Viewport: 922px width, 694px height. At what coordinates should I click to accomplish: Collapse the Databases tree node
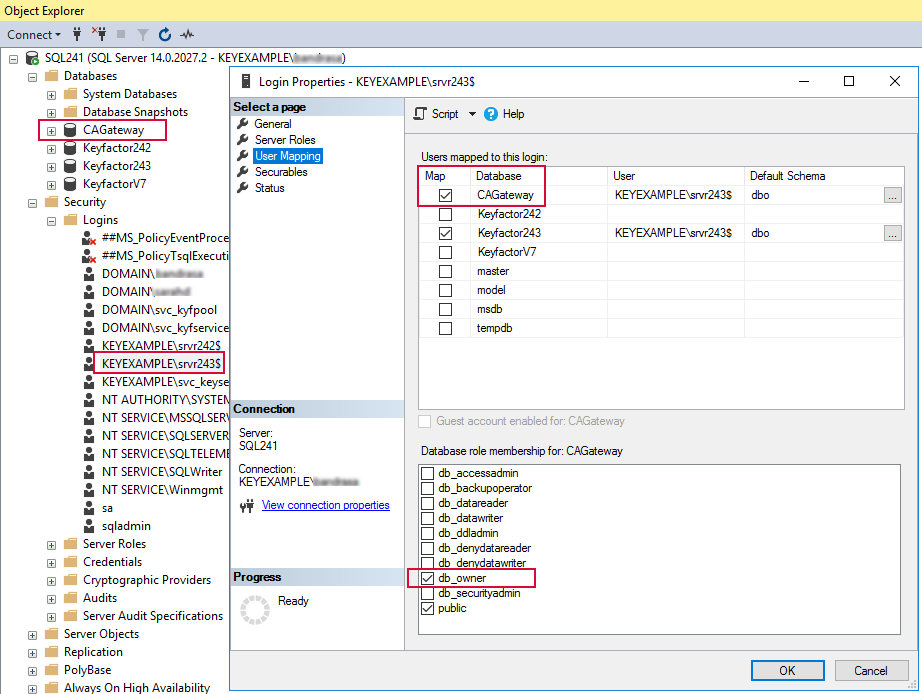coord(33,76)
